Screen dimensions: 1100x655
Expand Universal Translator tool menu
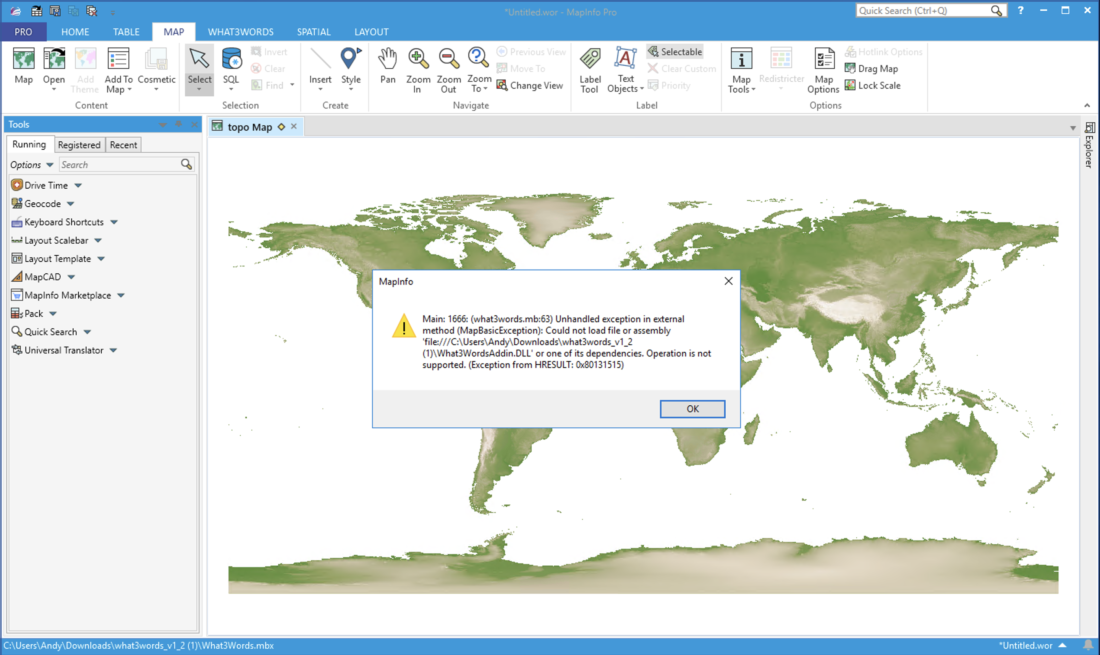point(113,350)
